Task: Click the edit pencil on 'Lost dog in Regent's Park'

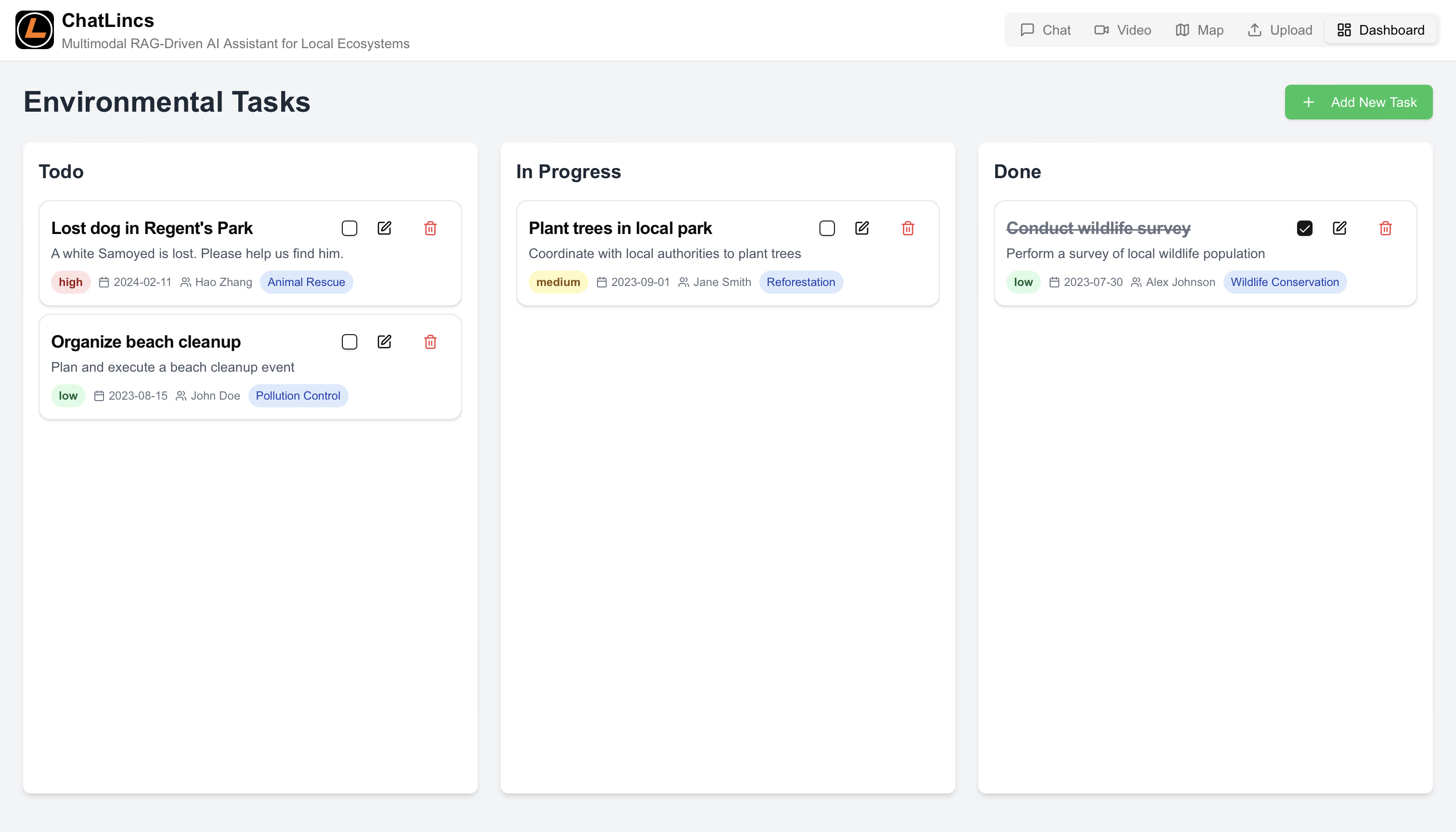Action: coord(384,228)
